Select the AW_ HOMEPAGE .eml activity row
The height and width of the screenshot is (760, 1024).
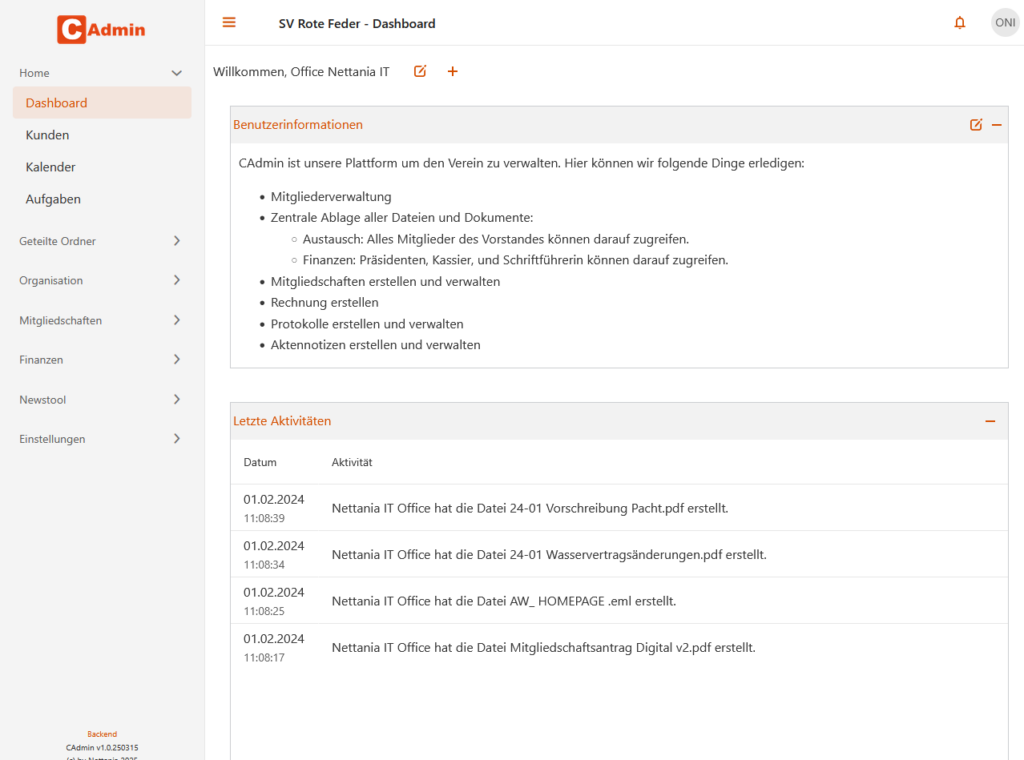point(619,601)
